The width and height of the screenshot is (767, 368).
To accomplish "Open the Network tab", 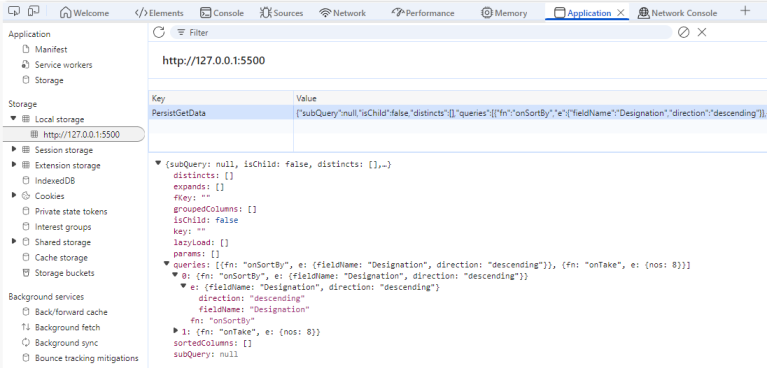I will [342, 13].
